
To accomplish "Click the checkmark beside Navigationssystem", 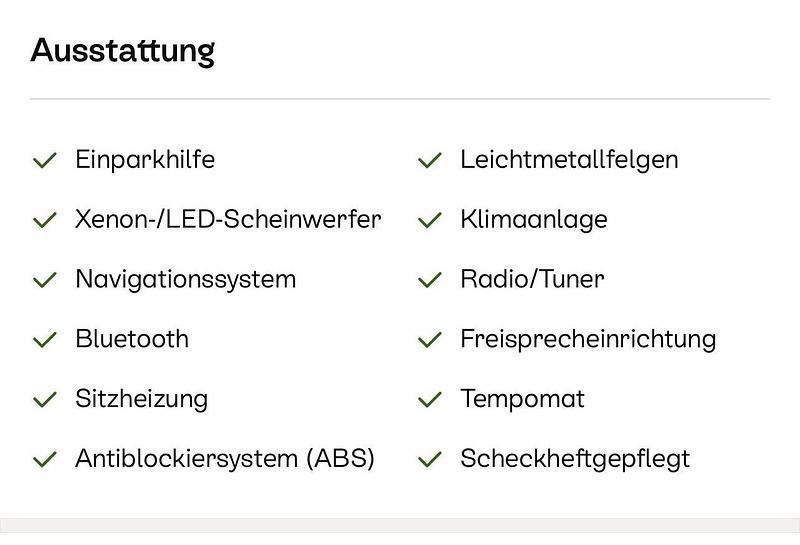I will 45,280.
